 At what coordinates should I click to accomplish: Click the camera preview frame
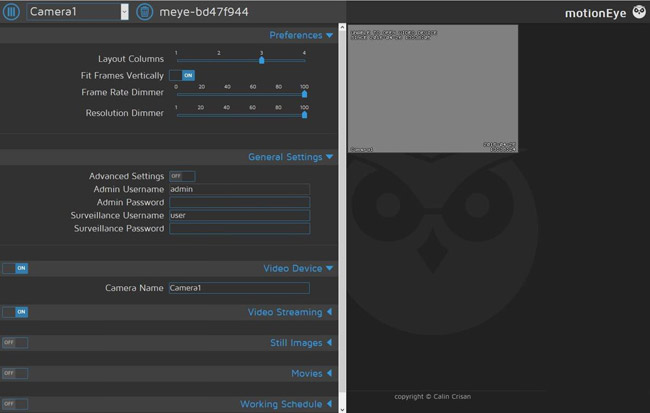432,89
